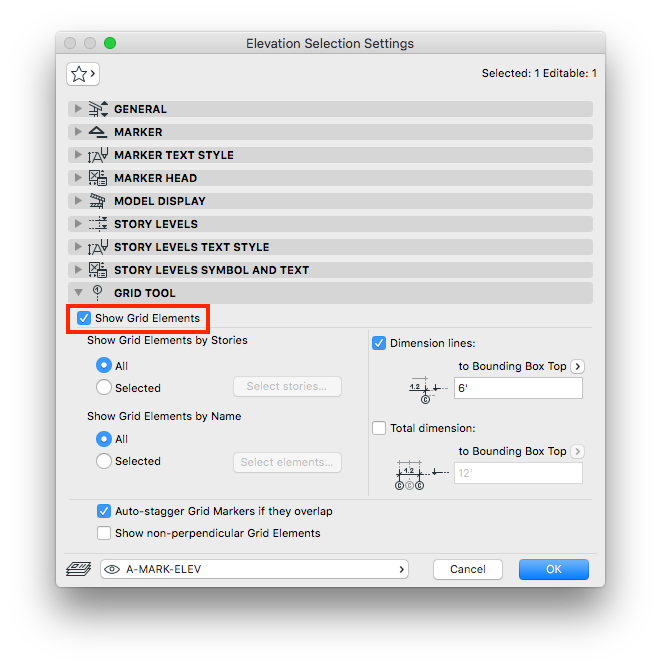Click the Marker Head panel icon
Image resolution: width=661 pixels, height=667 pixels.
click(x=98, y=178)
